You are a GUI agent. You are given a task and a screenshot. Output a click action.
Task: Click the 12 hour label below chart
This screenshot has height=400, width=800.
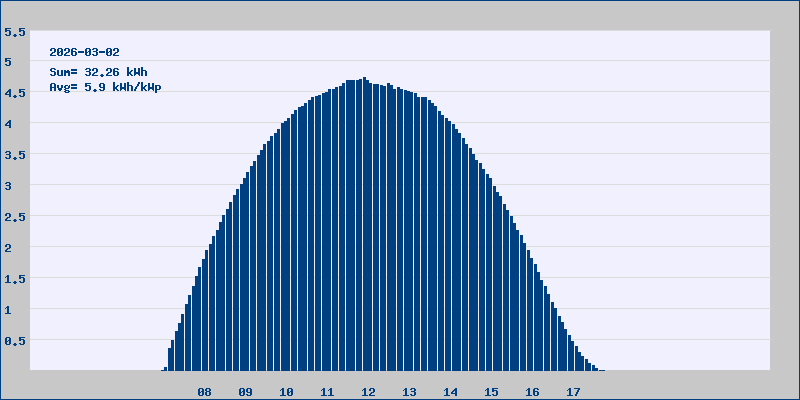368,391
